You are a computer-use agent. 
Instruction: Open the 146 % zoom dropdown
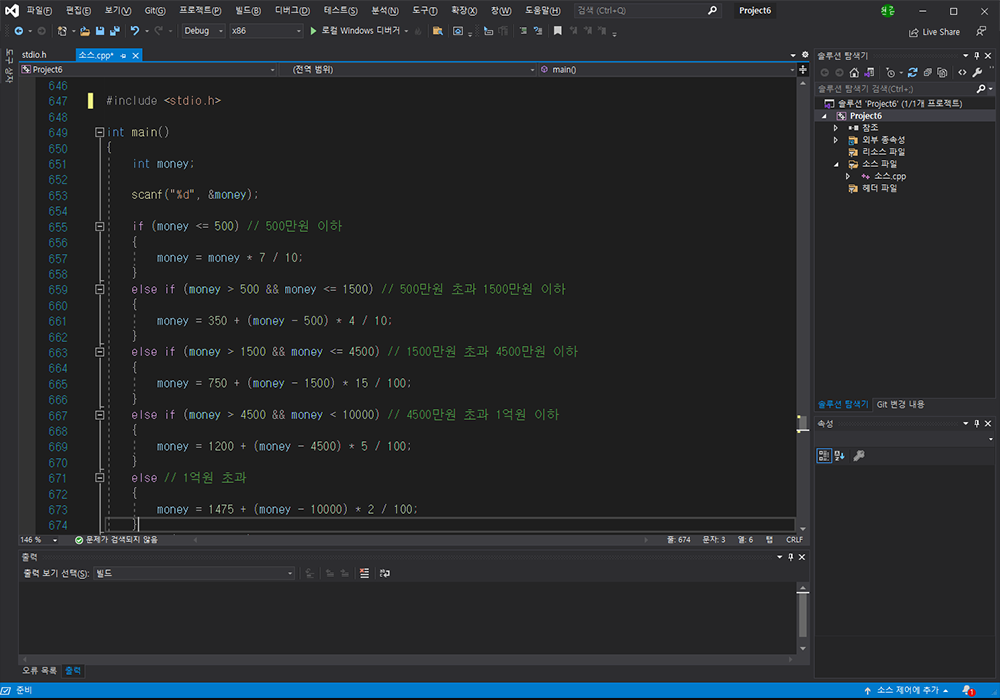coord(39,540)
